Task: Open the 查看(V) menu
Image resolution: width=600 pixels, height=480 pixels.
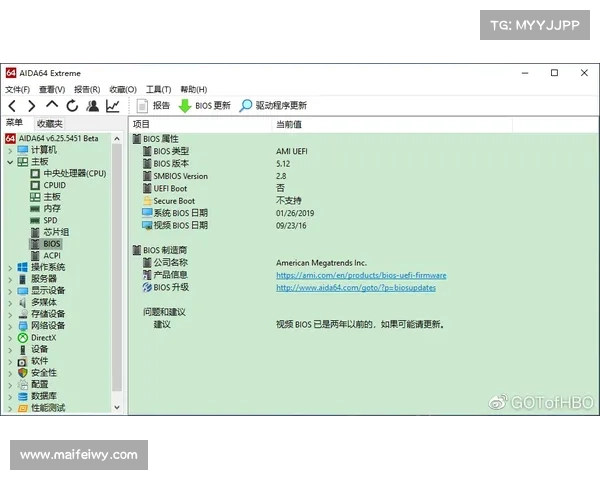Action: click(52, 90)
